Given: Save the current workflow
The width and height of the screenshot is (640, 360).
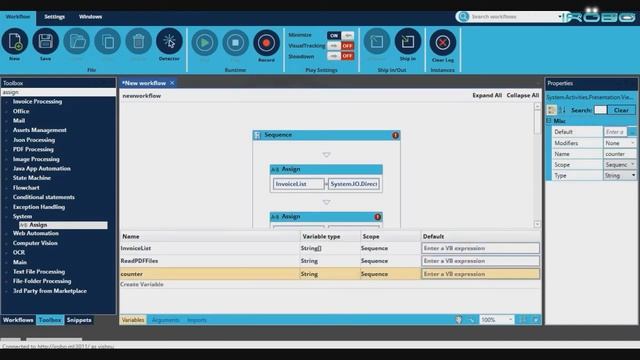Looking at the screenshot, I should point(46,42).
